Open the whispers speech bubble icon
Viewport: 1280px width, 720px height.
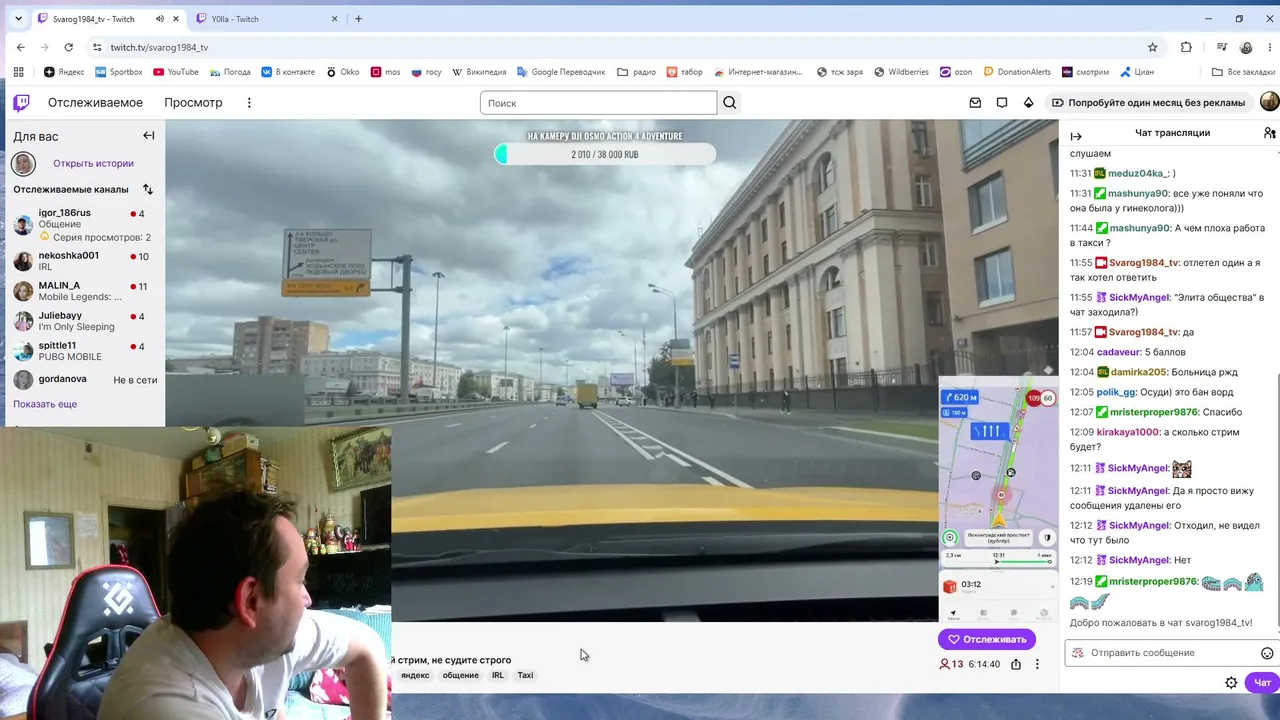pos(1002,102)
